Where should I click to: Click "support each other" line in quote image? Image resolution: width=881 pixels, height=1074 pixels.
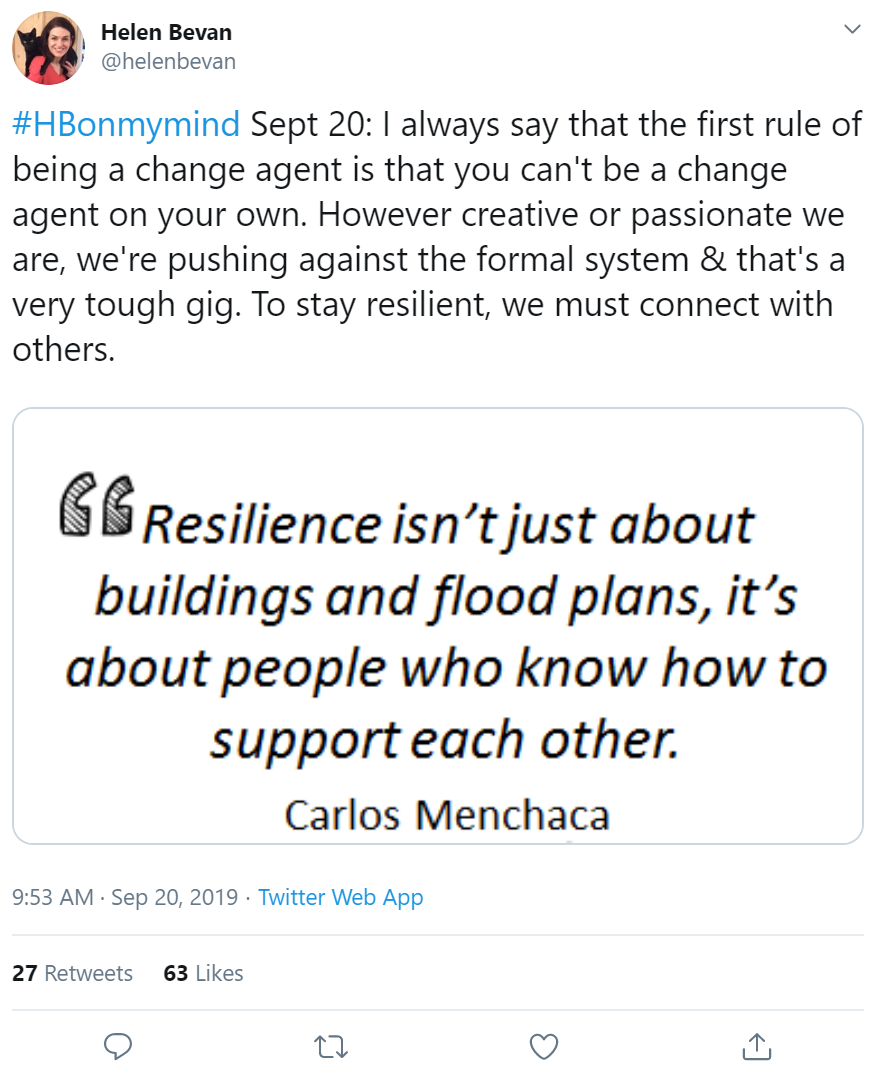[443, 739]
